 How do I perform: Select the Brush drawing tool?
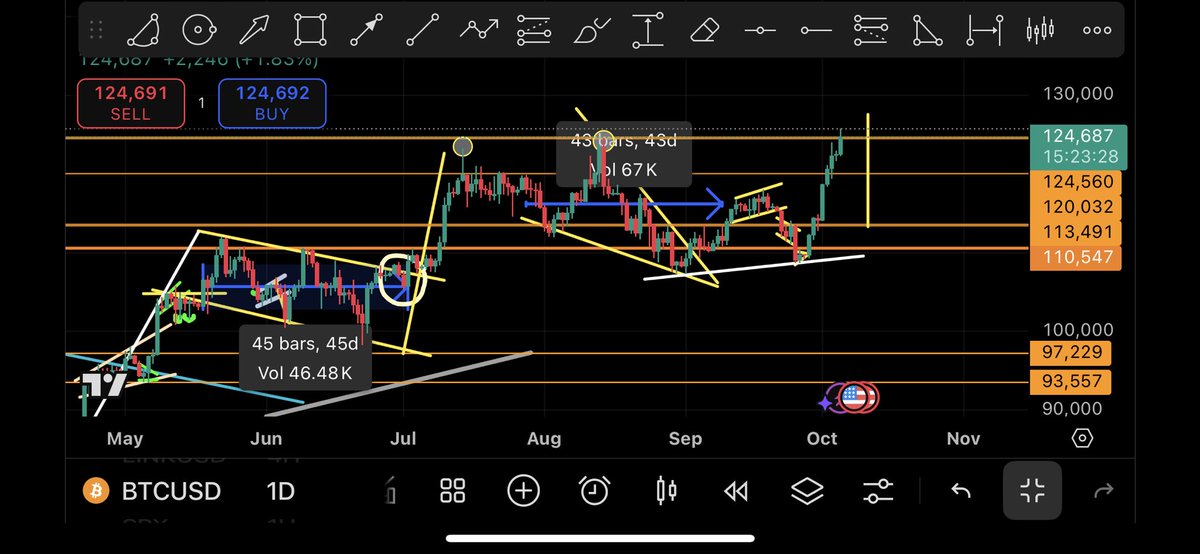point(591,30)
